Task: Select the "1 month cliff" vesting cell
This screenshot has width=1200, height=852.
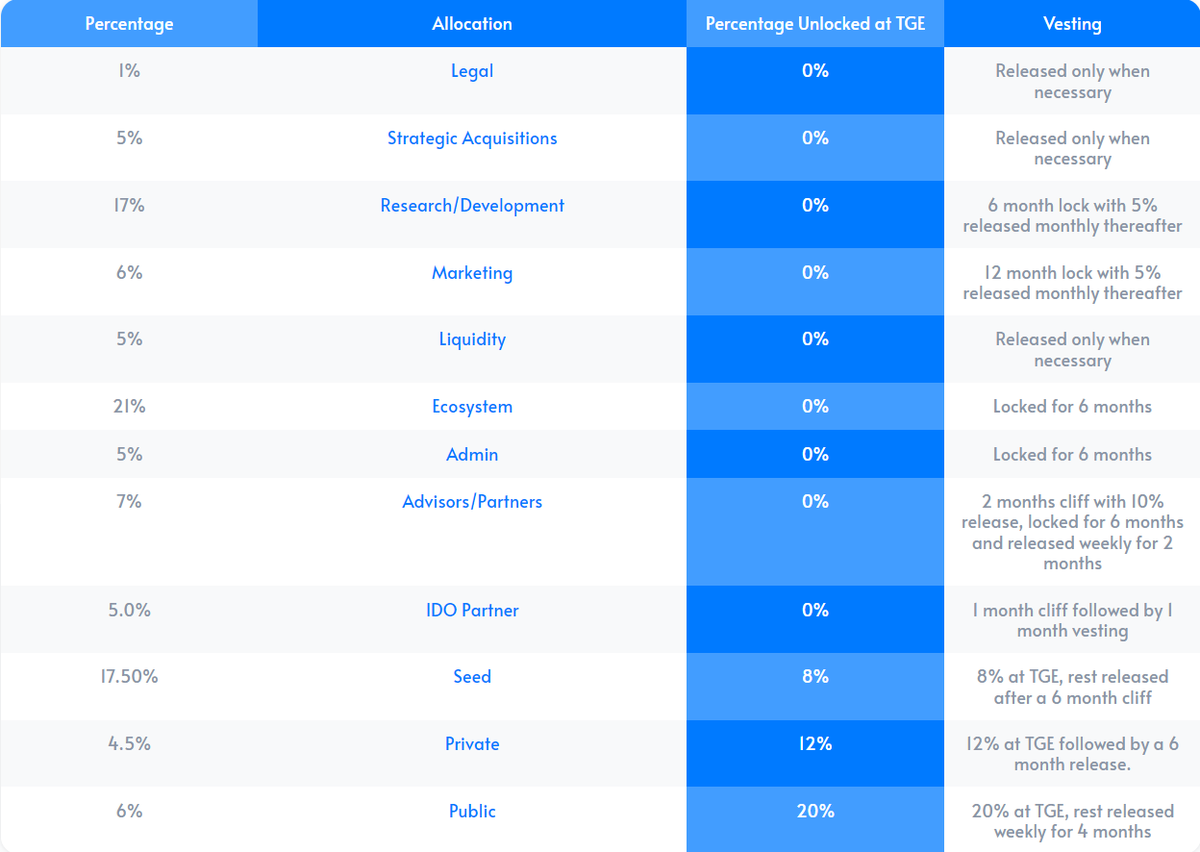Action: click(x=1072, y=620)
